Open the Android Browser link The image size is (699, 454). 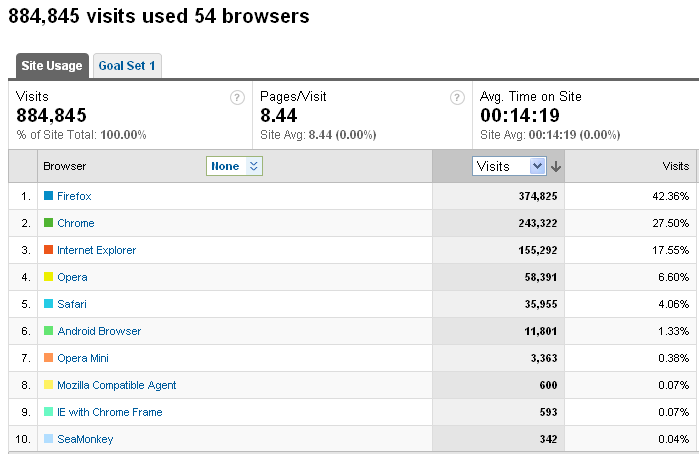pos(99,331)
